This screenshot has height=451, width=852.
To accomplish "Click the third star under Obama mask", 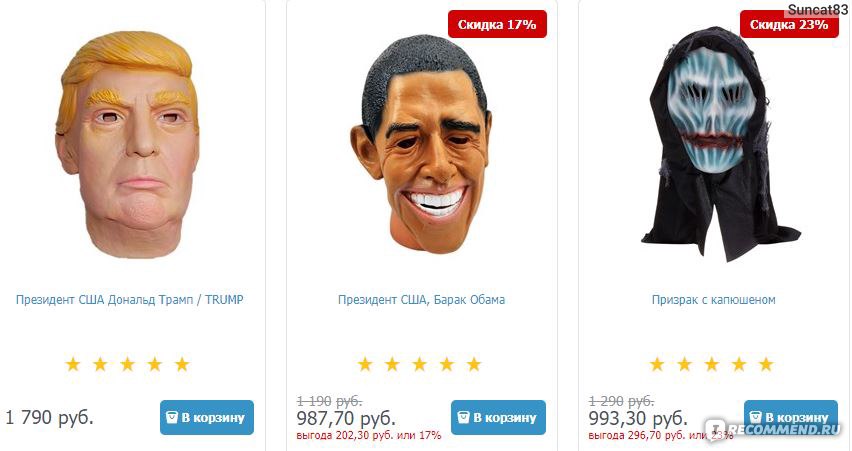I will [x=419, y=364].
